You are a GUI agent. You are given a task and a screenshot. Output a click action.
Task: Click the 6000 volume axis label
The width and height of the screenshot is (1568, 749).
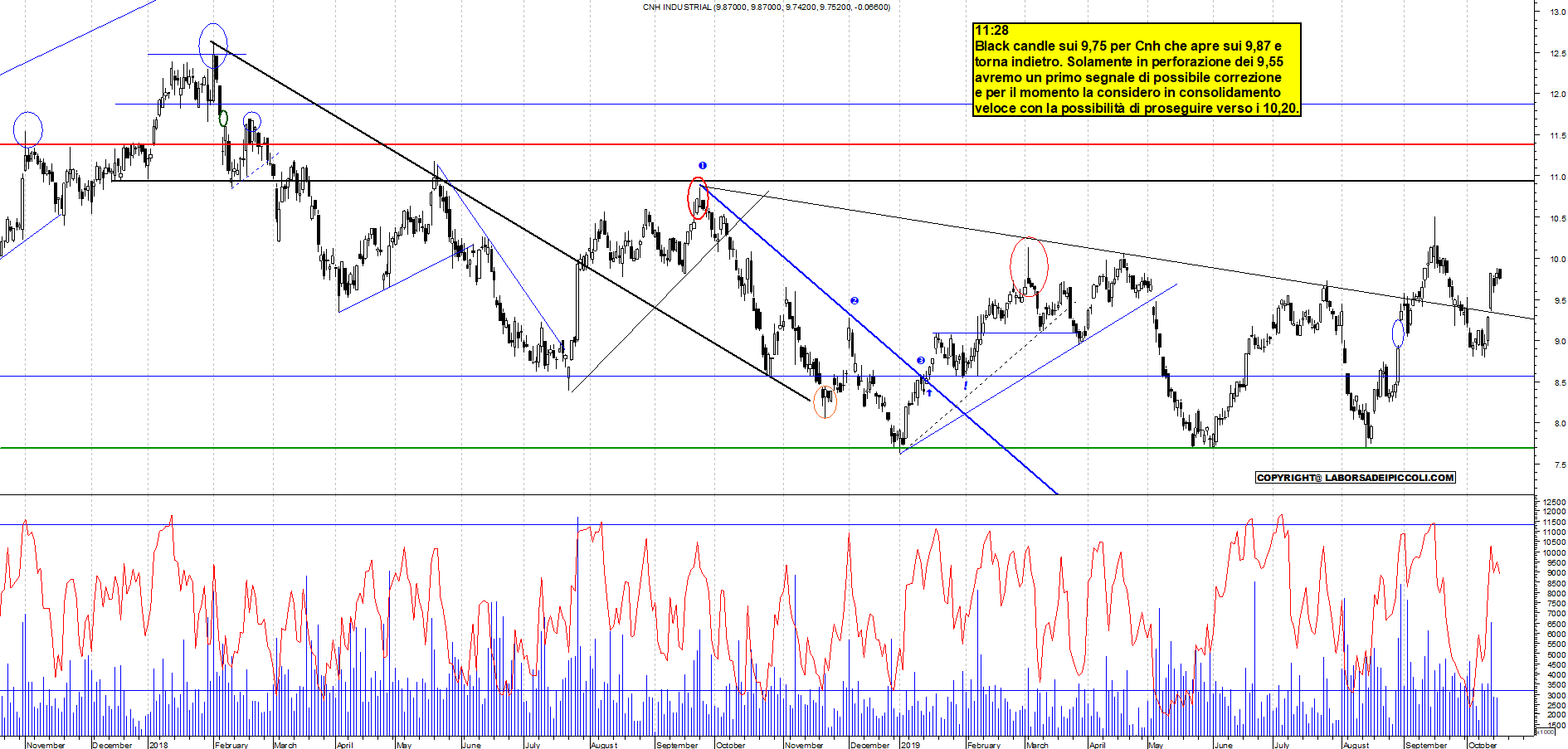coord(1556,635)
